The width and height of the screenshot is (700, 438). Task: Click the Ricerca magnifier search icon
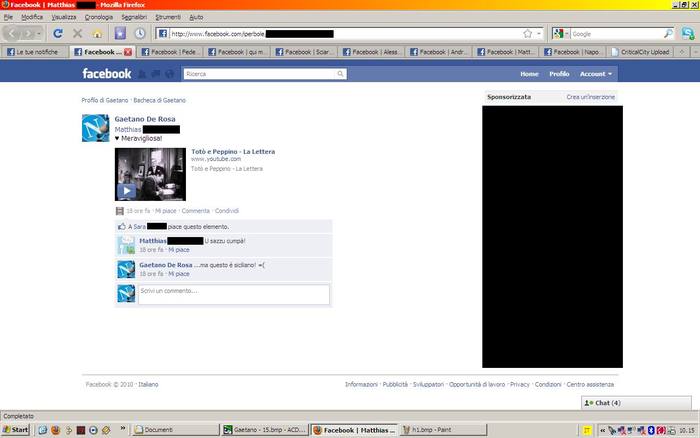pyautogui.click(x=340, y=74)
